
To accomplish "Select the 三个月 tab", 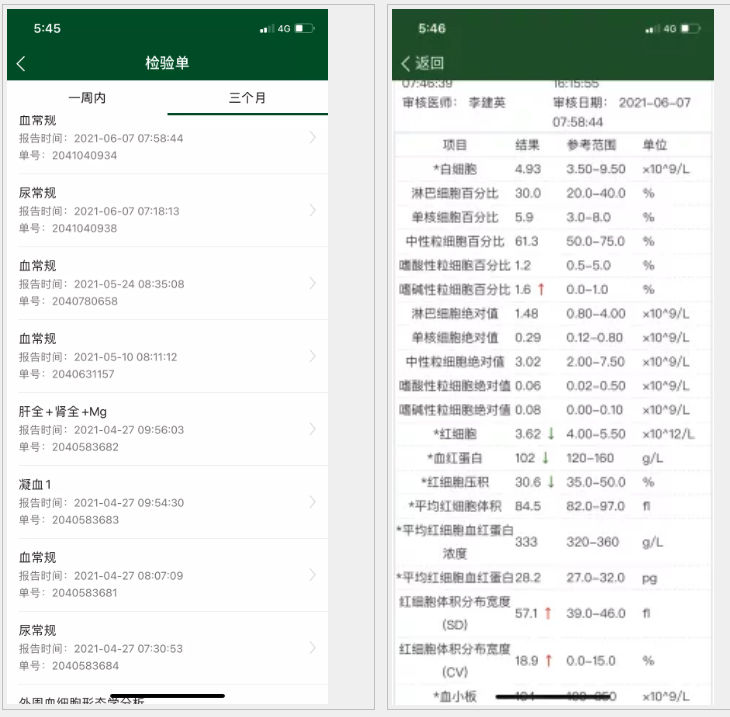I will pos(247,98).
